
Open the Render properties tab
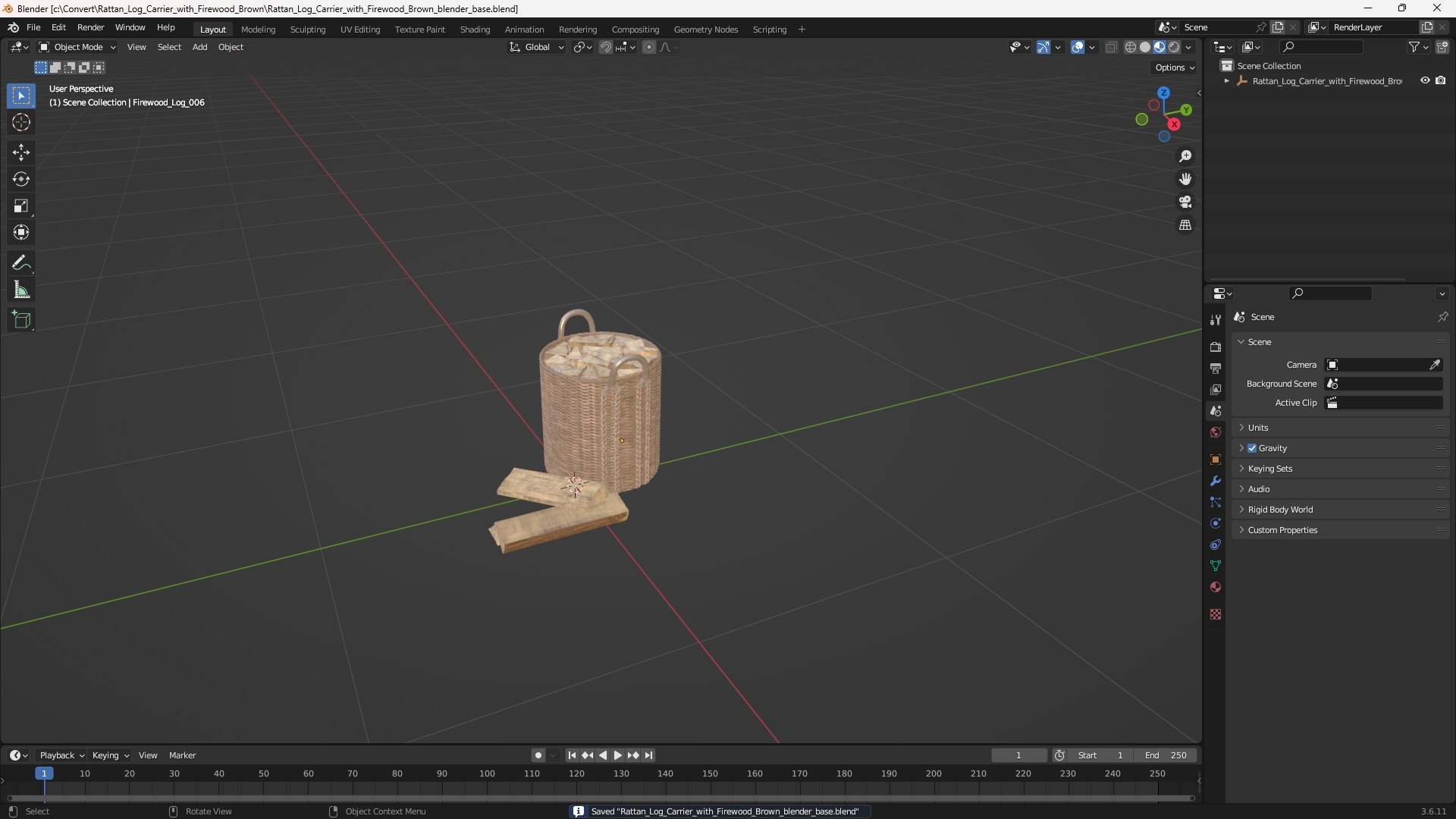point(1216,347)
